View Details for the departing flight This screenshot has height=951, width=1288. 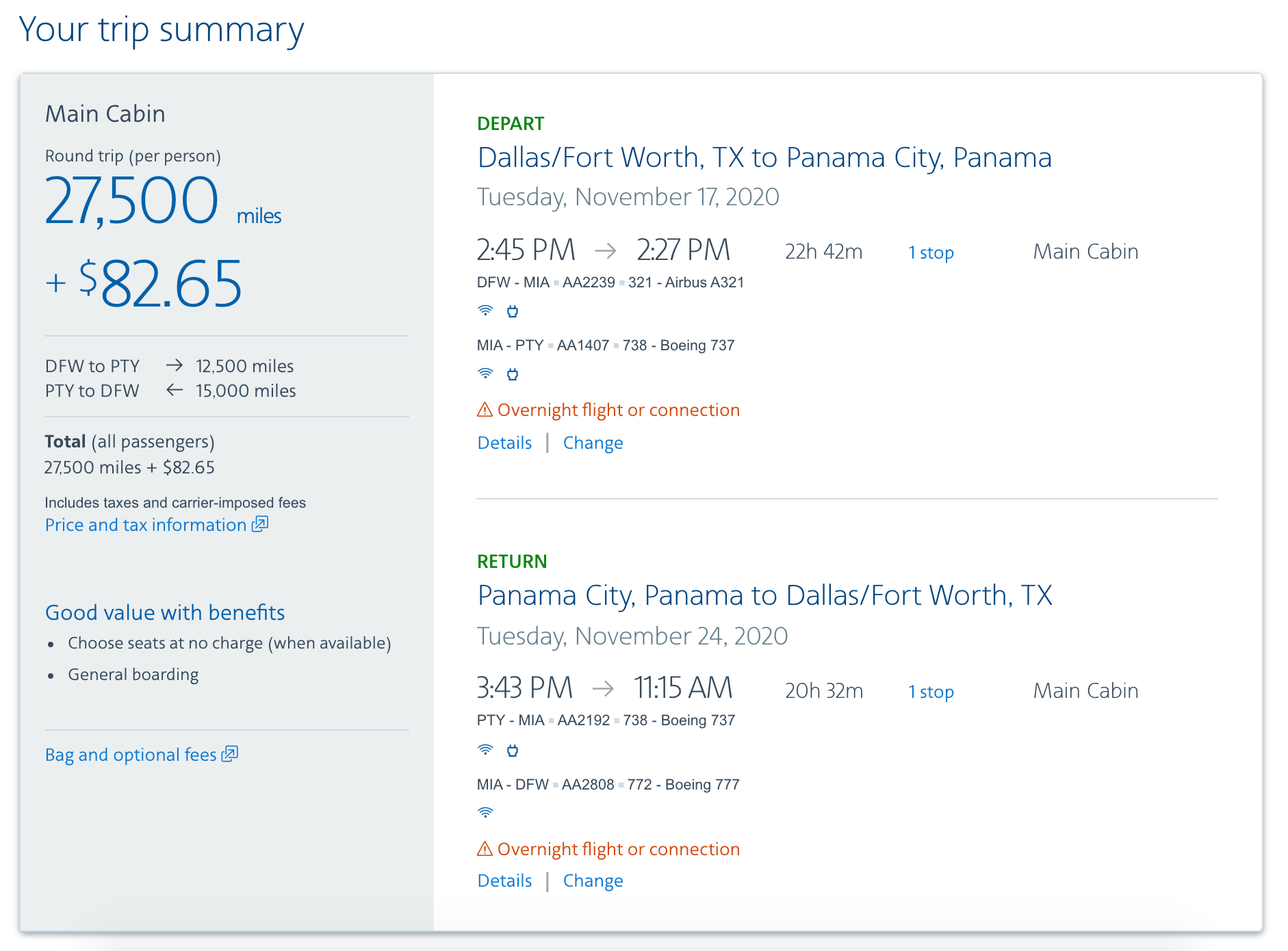(504, 443)
